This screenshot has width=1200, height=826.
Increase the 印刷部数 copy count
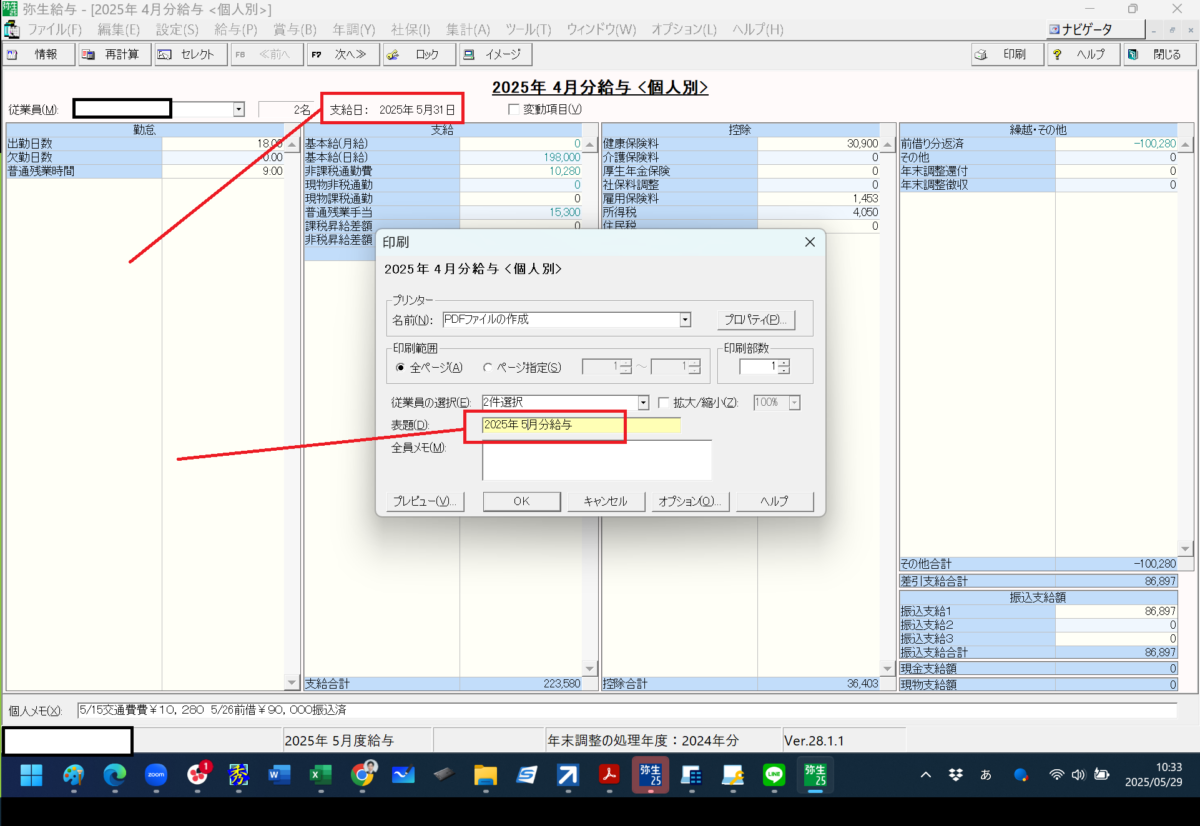click(x=783, y=363)
